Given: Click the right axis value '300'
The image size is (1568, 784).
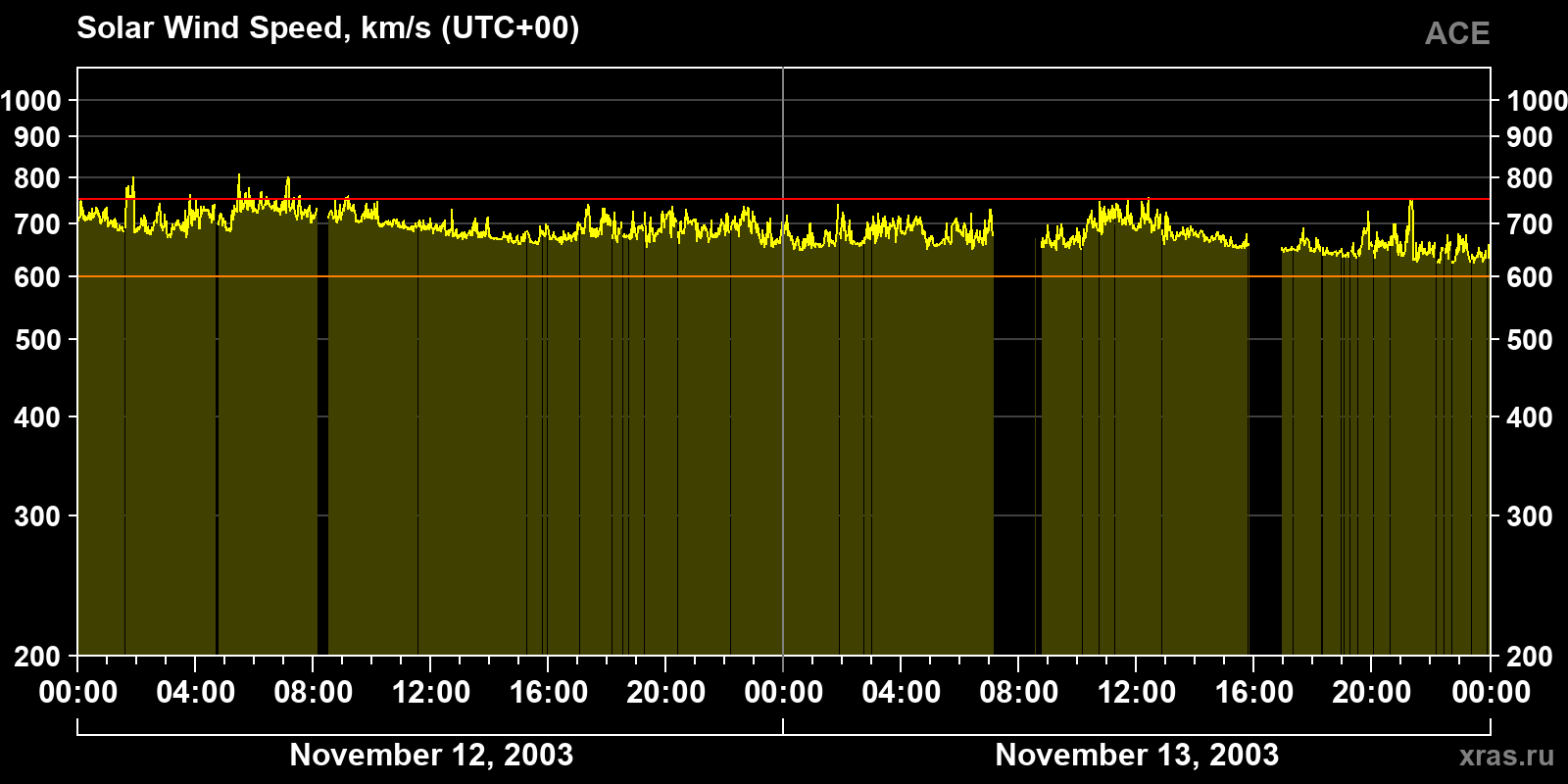Looking at the screenshot, I should click(1530, 516).
